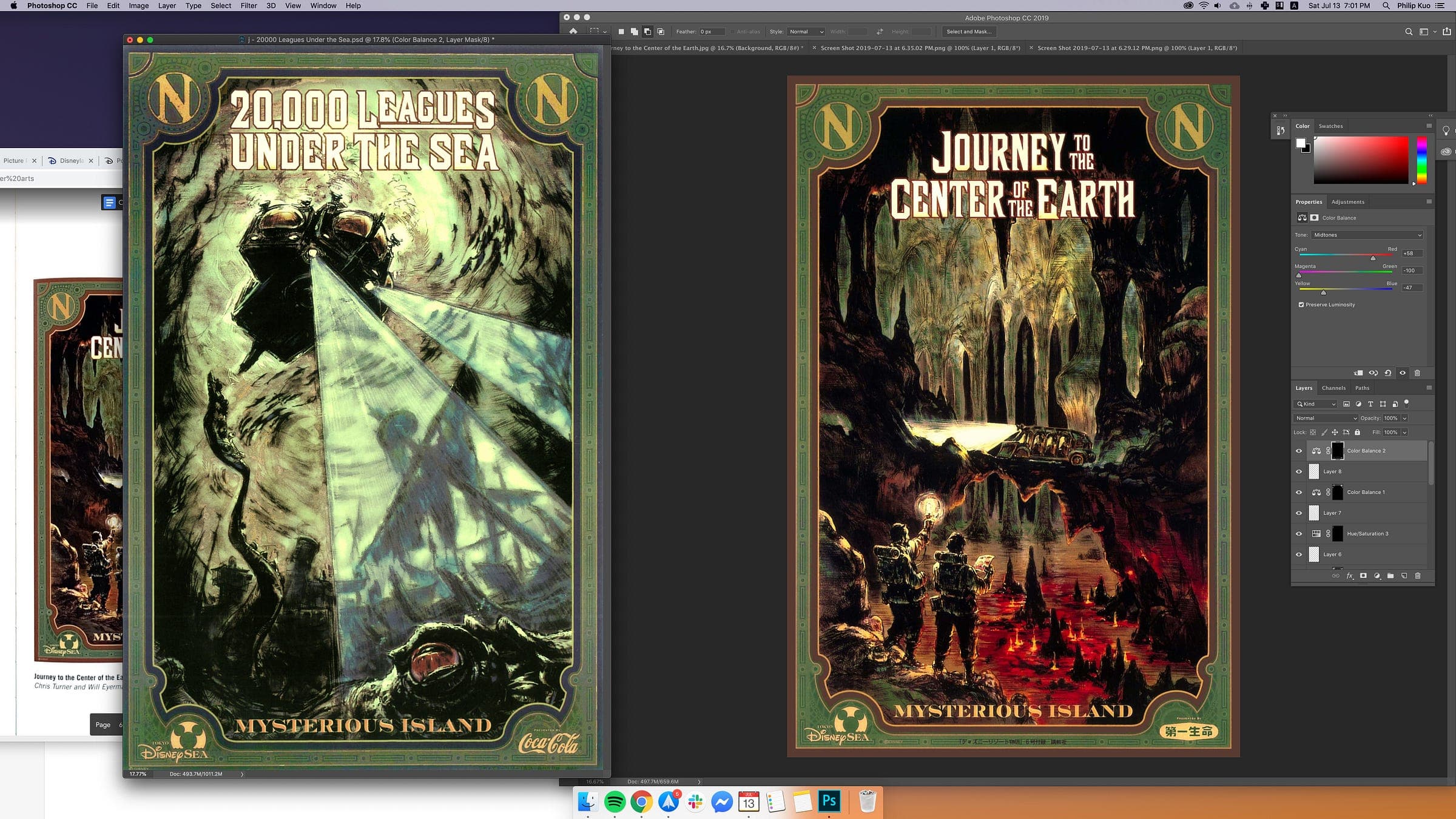Open the Tone dropdown set to Midtones
The image size is (1456, 819).
pyautogui.click(x=1367, y=235)
